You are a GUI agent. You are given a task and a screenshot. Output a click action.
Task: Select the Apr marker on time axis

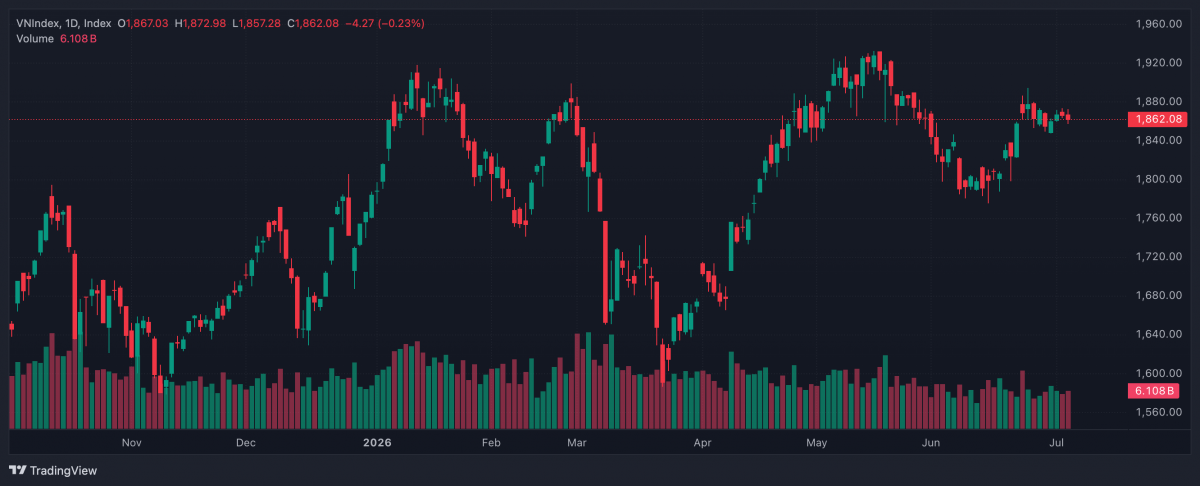[702, 441]
